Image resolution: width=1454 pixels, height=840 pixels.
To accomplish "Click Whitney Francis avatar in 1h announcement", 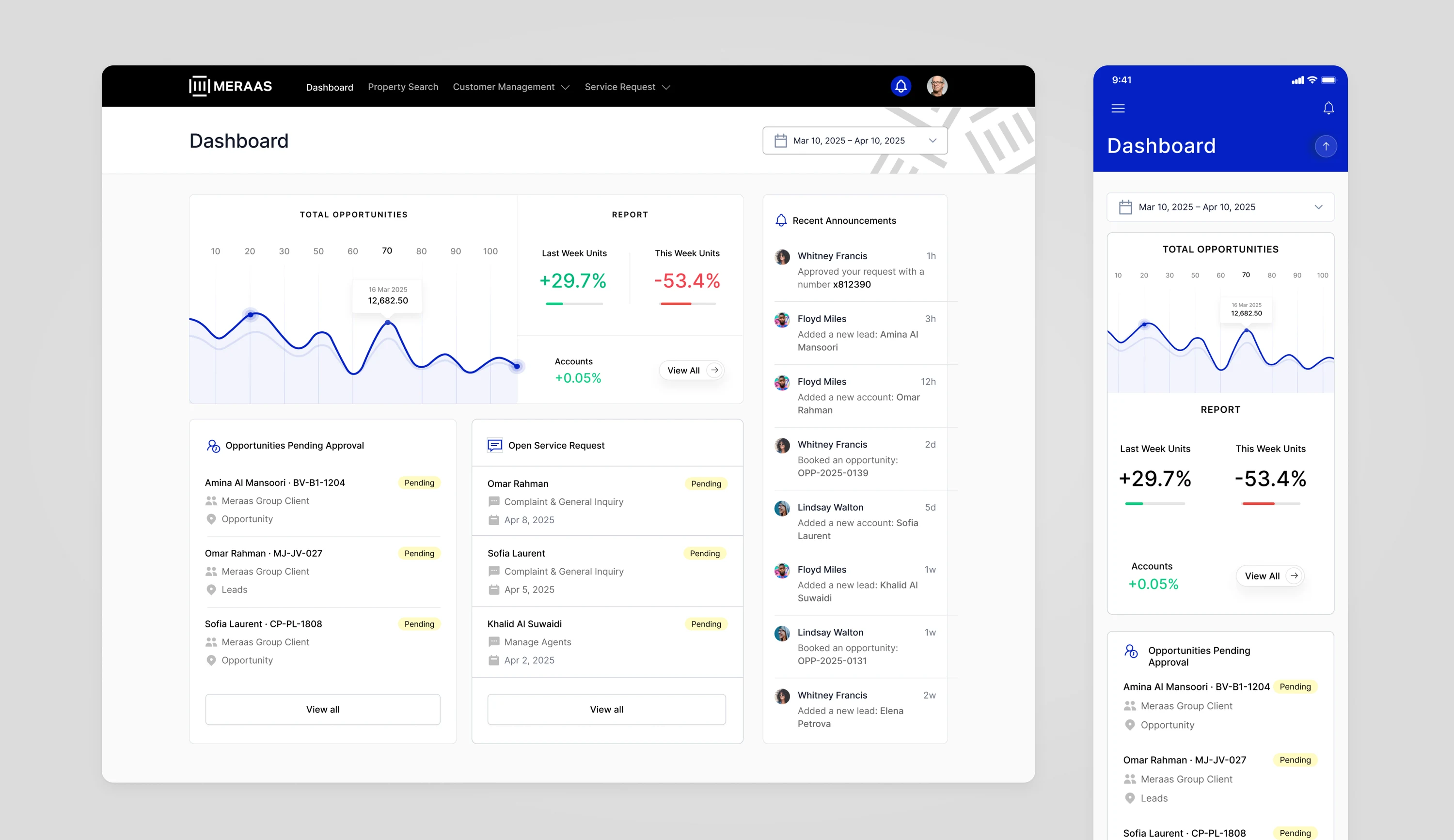I will click(782, 257).
